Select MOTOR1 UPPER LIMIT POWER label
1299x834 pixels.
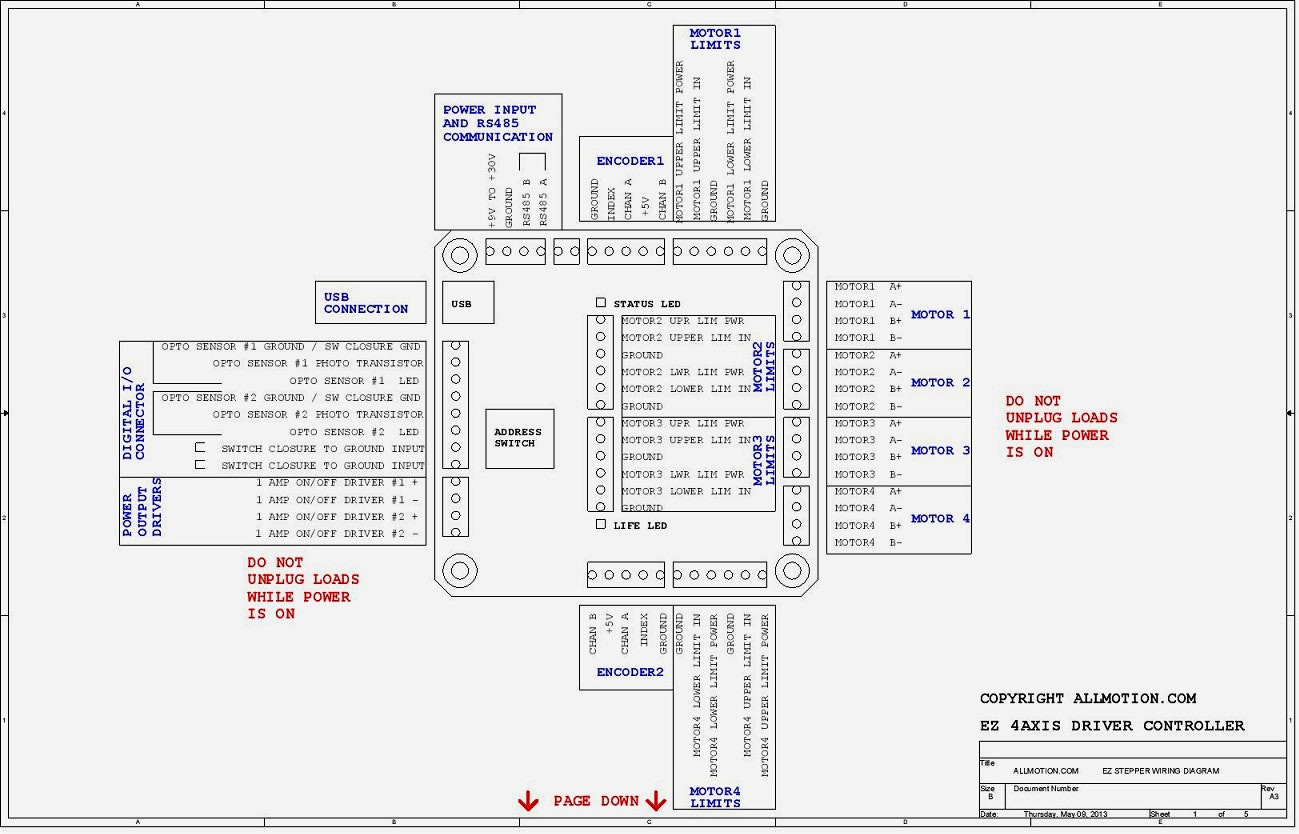click(x=679, y=141)
